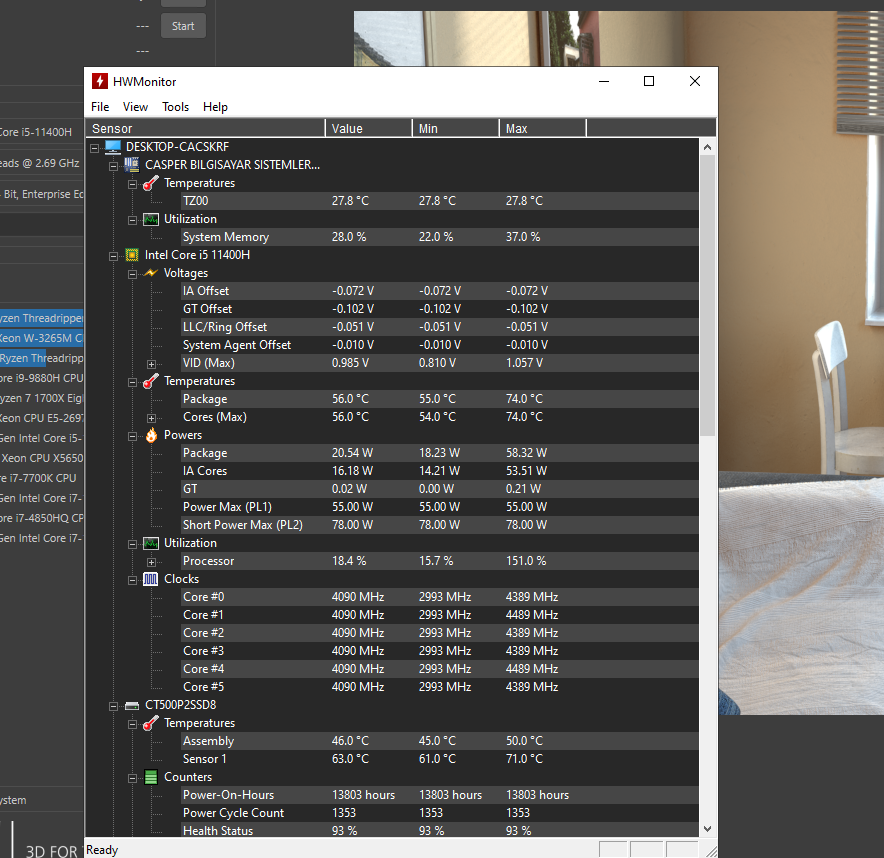
Task: Click the Counters green list icon
Action: tap(151, 777)
